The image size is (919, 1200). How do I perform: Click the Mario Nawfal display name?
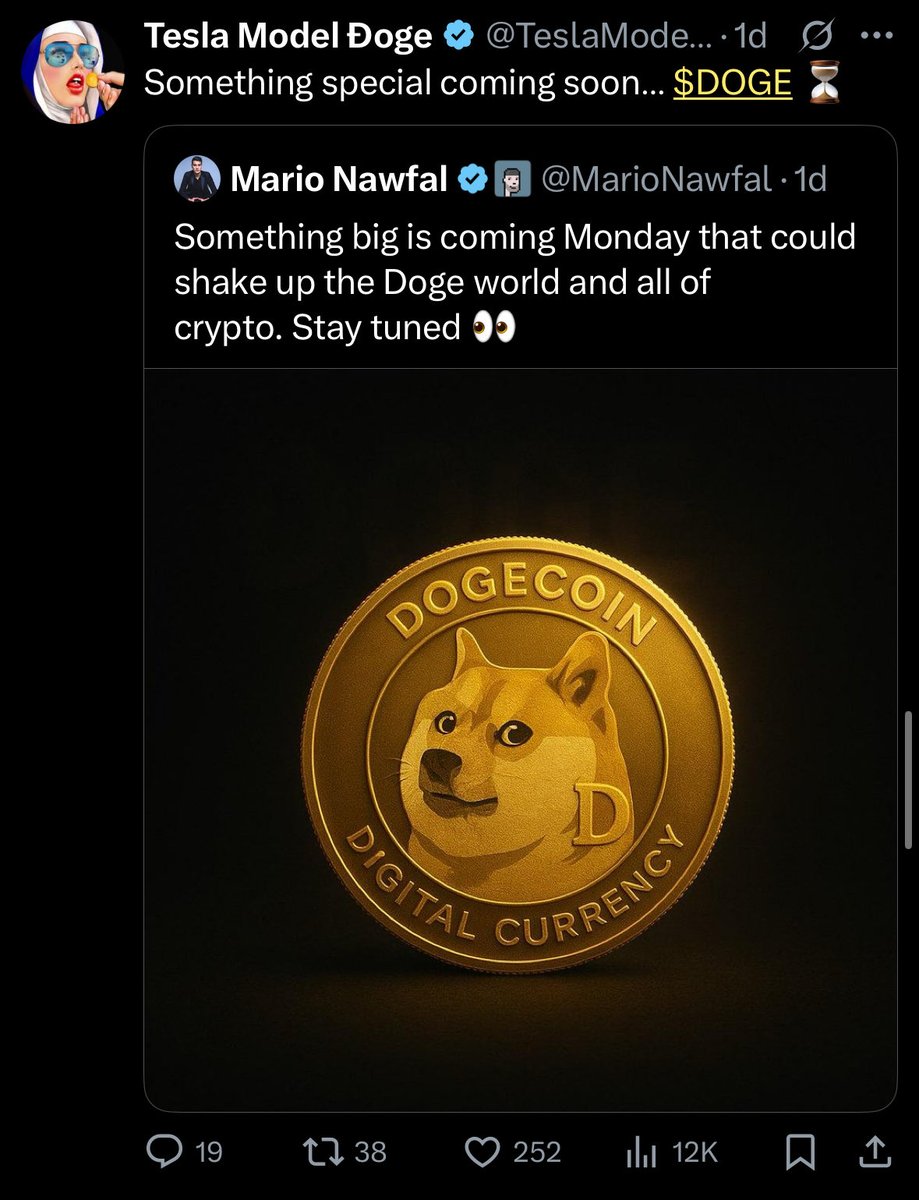pyautogui.click(x=339, y=180)
